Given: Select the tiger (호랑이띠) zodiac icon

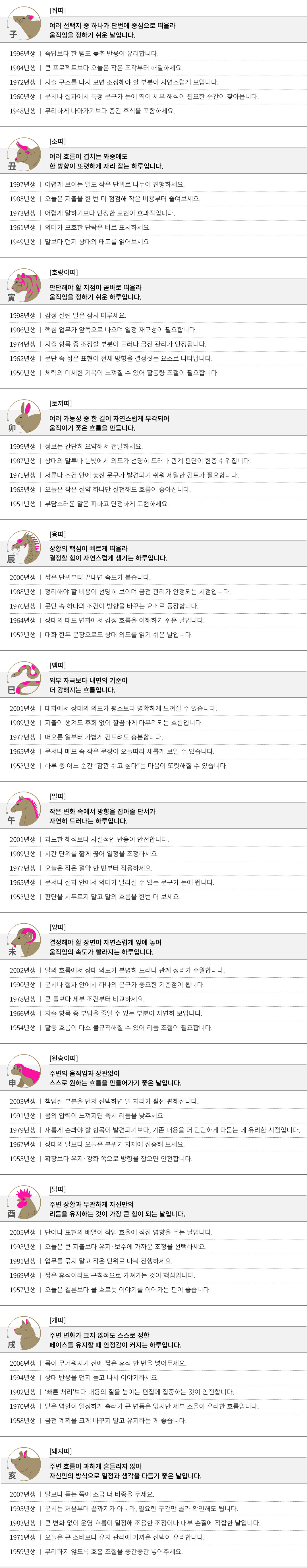Looking at the screenshot, I should 24,286.
